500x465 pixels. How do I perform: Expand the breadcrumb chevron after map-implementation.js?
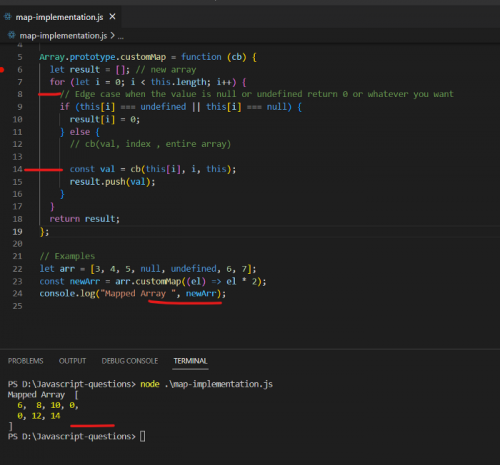[112, 35]
